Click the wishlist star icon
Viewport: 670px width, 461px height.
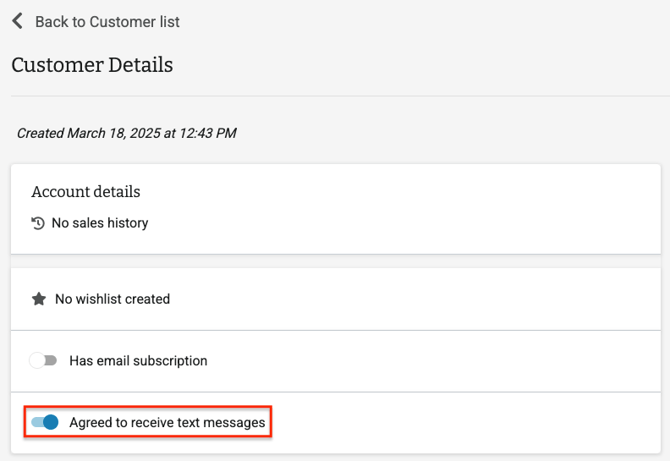click(x=38, y=299)
